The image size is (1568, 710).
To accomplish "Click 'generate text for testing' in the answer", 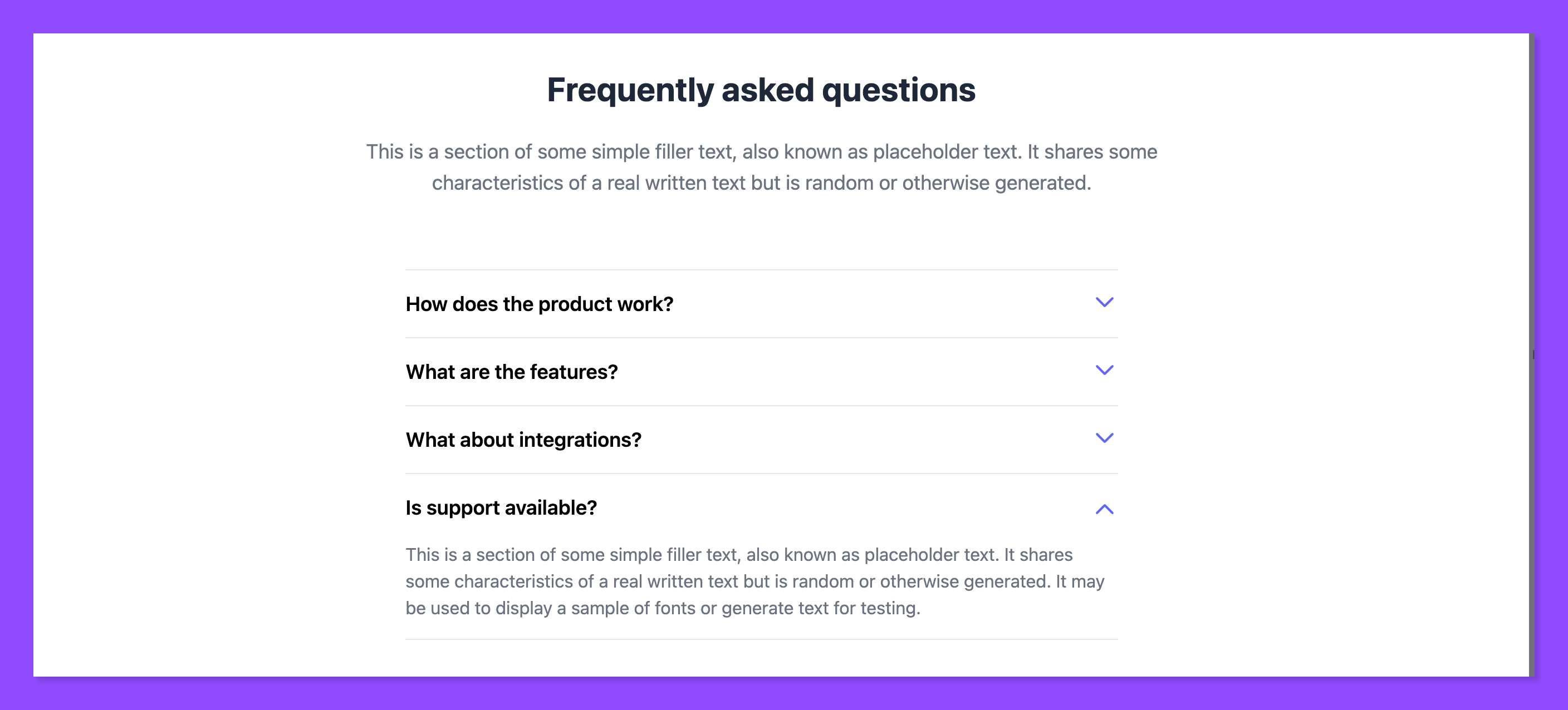I will 821,608.
